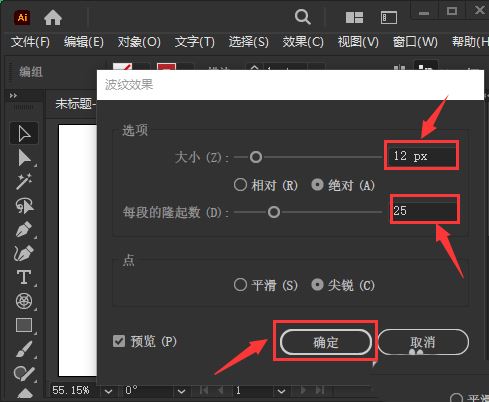Image resolution: width=489 pixels, height=402 pixels.
Task: Go to the Home screen icon
Action: (53, 17)
